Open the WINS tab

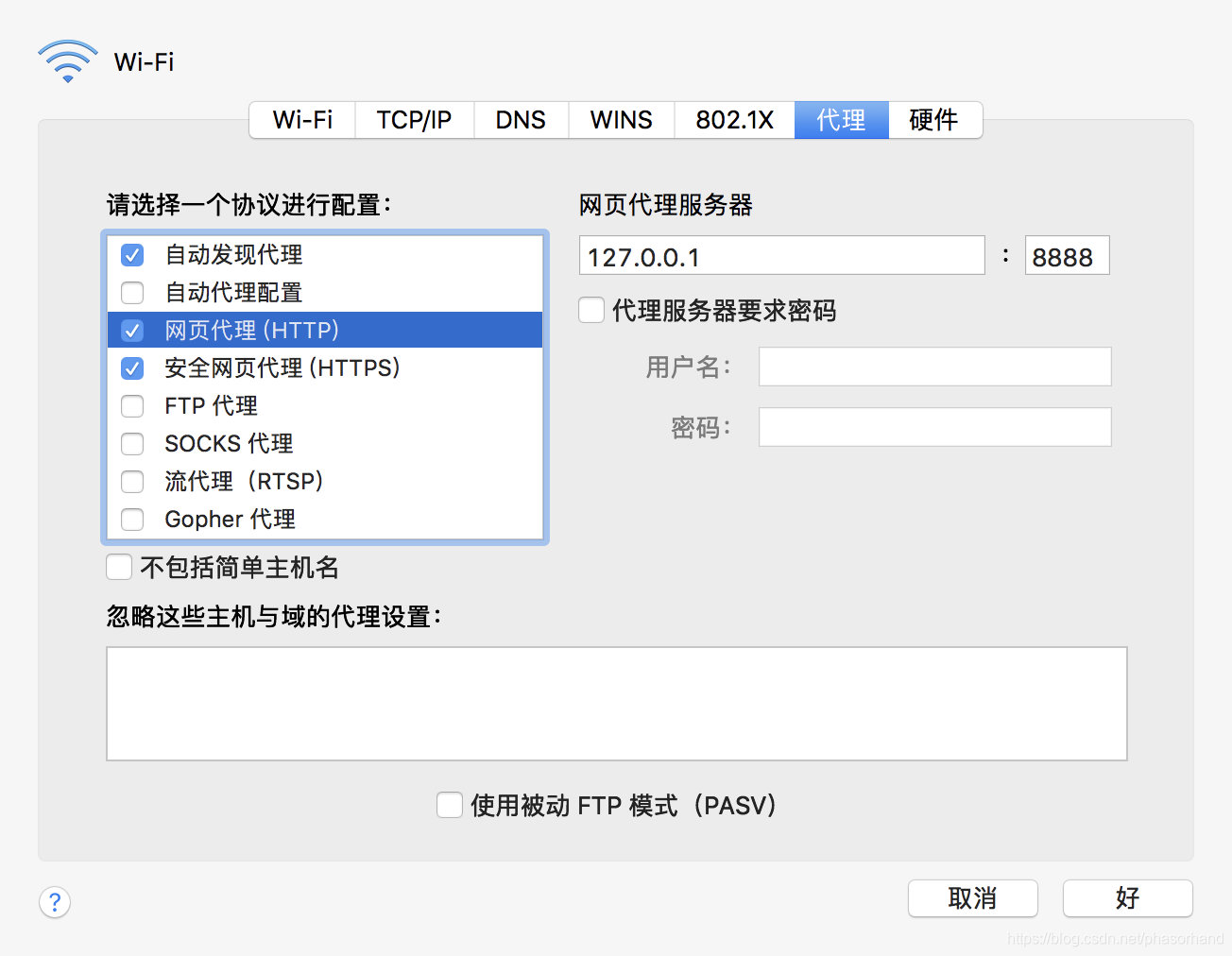[621, 120]
